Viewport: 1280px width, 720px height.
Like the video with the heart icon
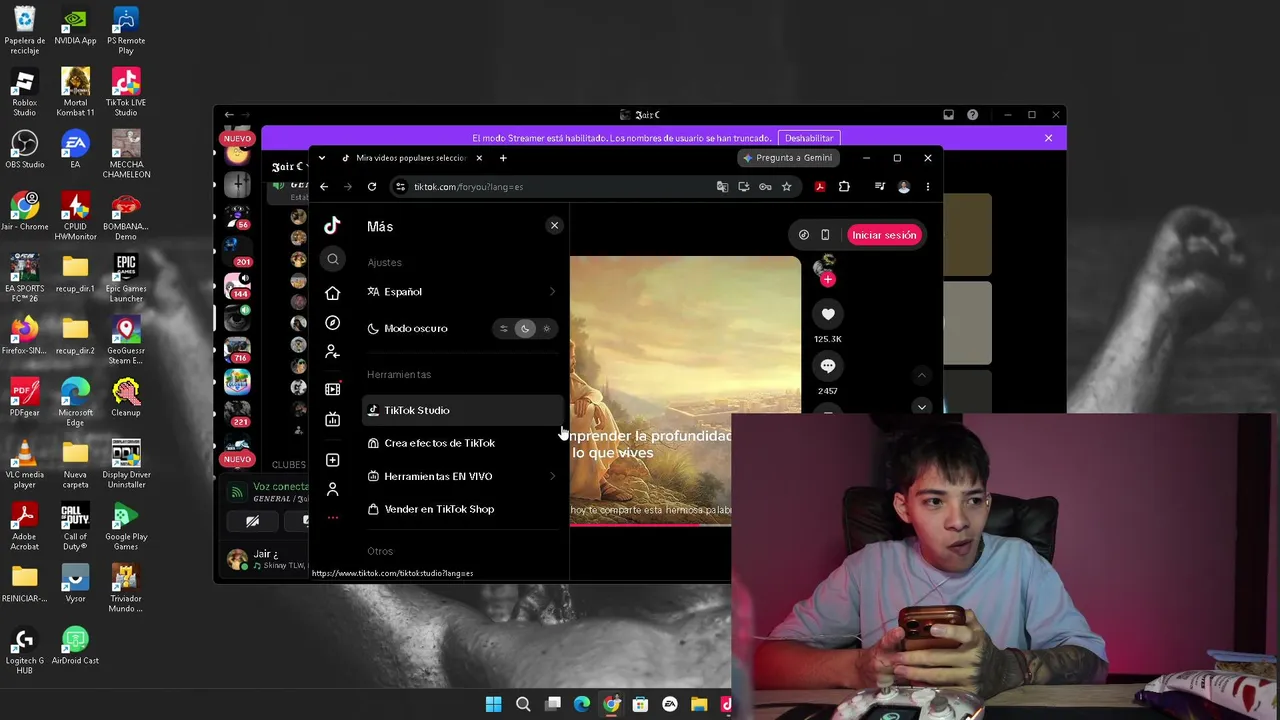(828, 315)
